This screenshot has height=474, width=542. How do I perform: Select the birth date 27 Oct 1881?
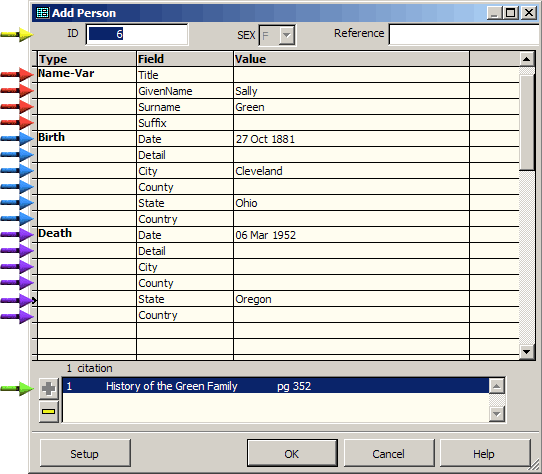click(x=352, y=139)
